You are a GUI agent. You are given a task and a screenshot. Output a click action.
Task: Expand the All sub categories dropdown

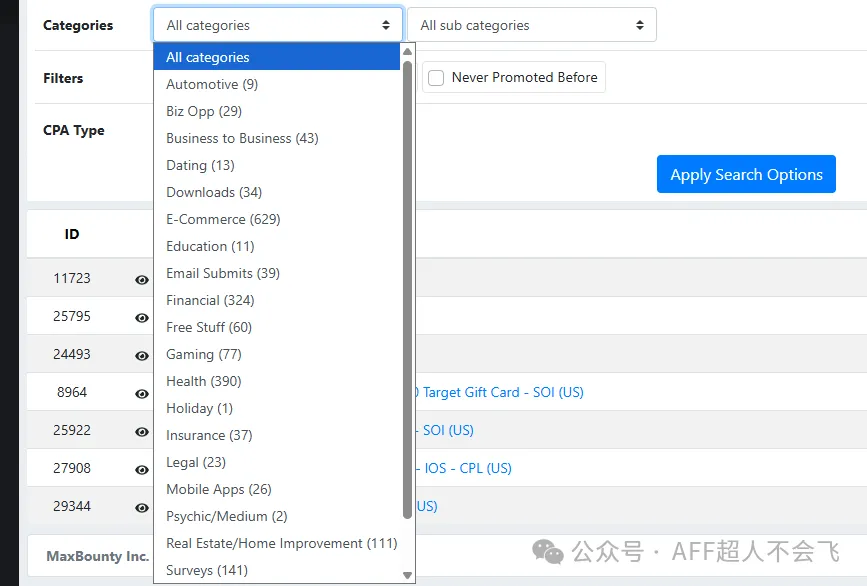point(531,25)
